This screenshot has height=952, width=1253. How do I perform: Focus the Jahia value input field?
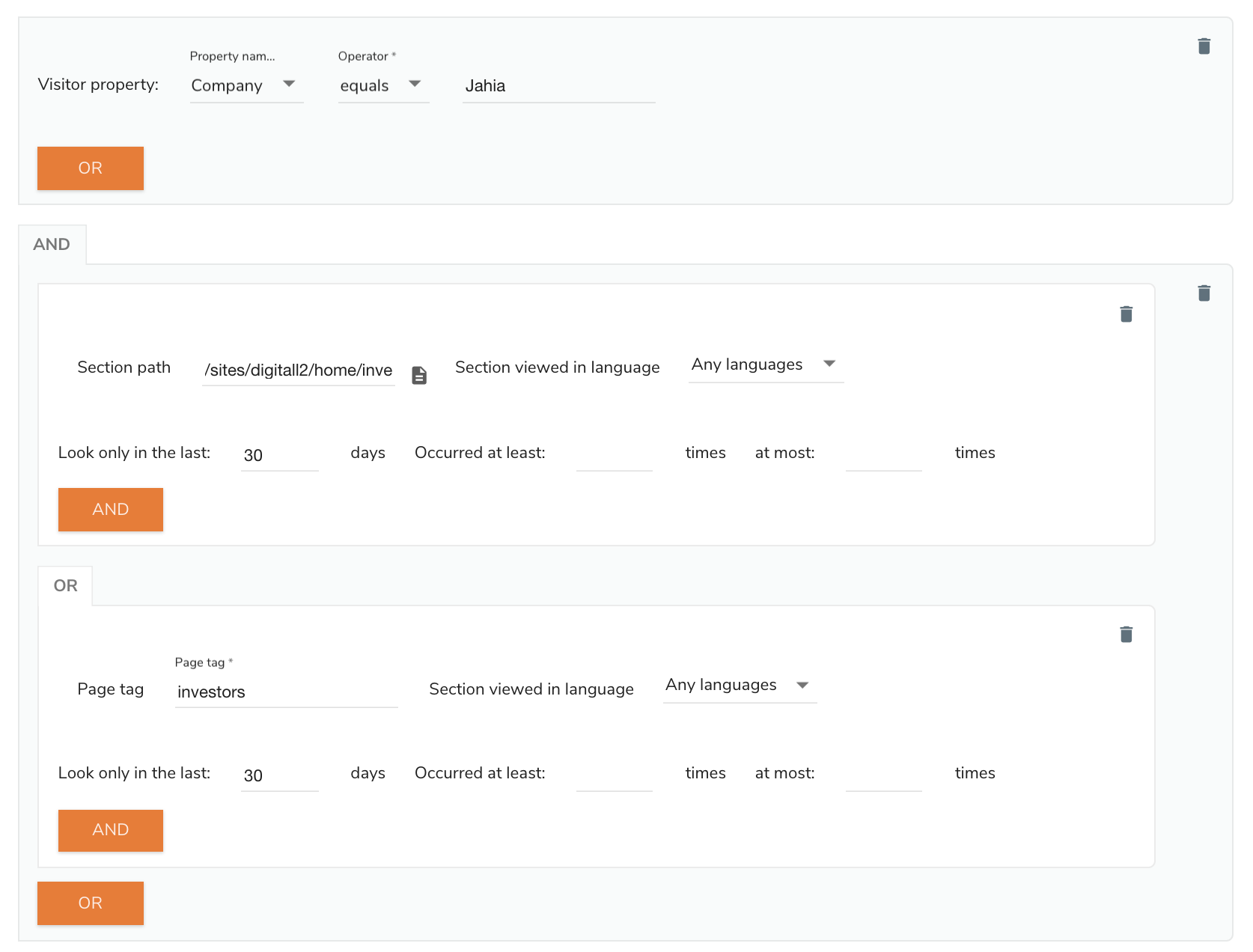coord(558,86)
